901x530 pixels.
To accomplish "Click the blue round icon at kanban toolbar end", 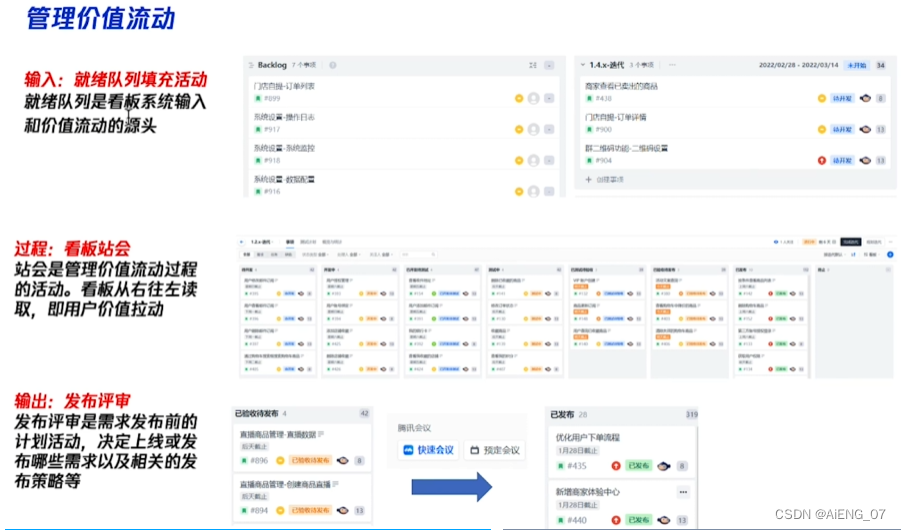I will (x=890, y=254).
